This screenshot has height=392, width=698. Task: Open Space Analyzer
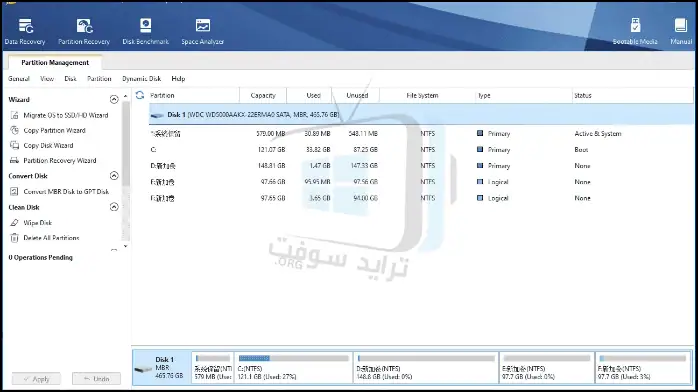tap(203, 32)
